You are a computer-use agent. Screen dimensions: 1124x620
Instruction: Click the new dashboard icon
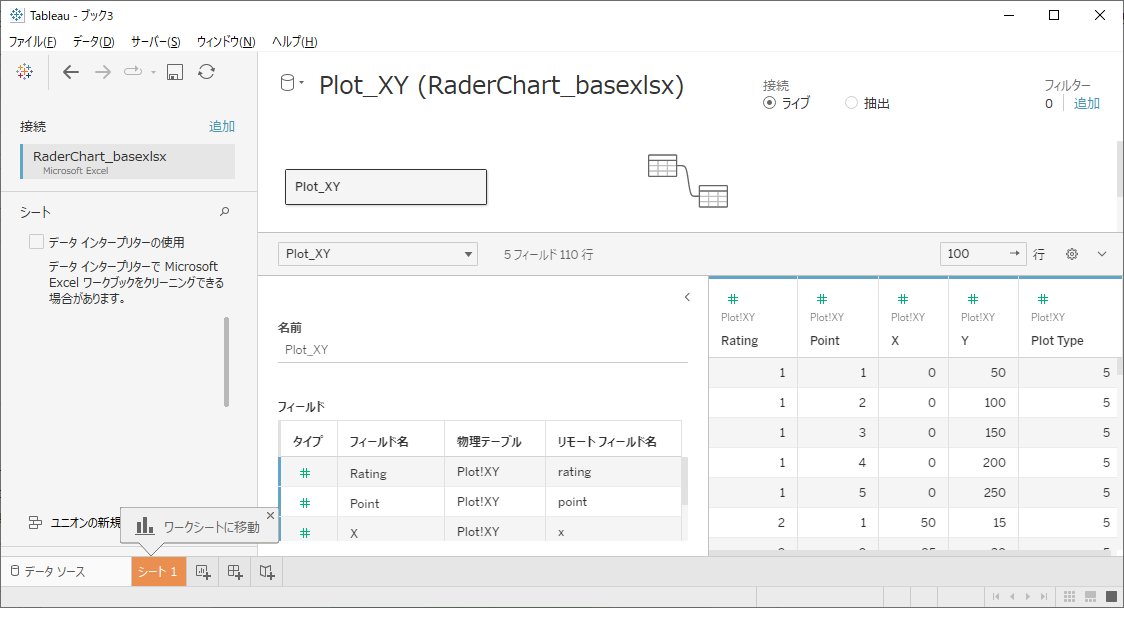[235, 572]
